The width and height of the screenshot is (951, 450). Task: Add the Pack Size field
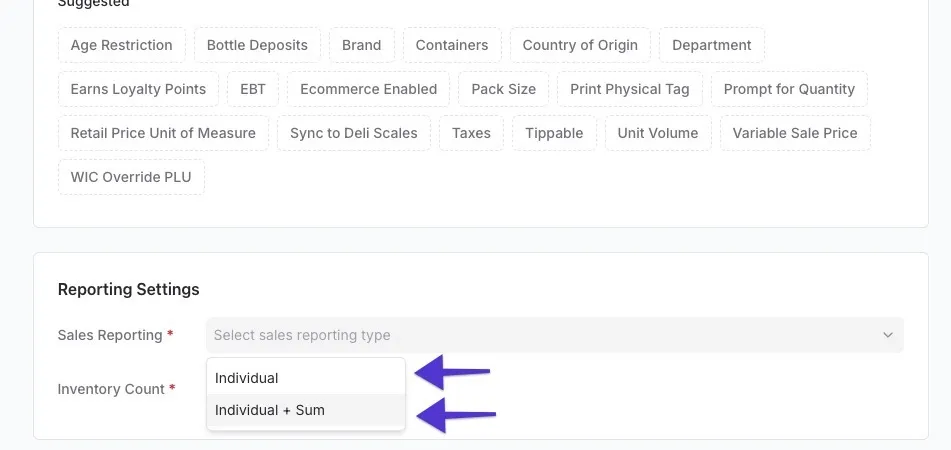pos(503,89)
